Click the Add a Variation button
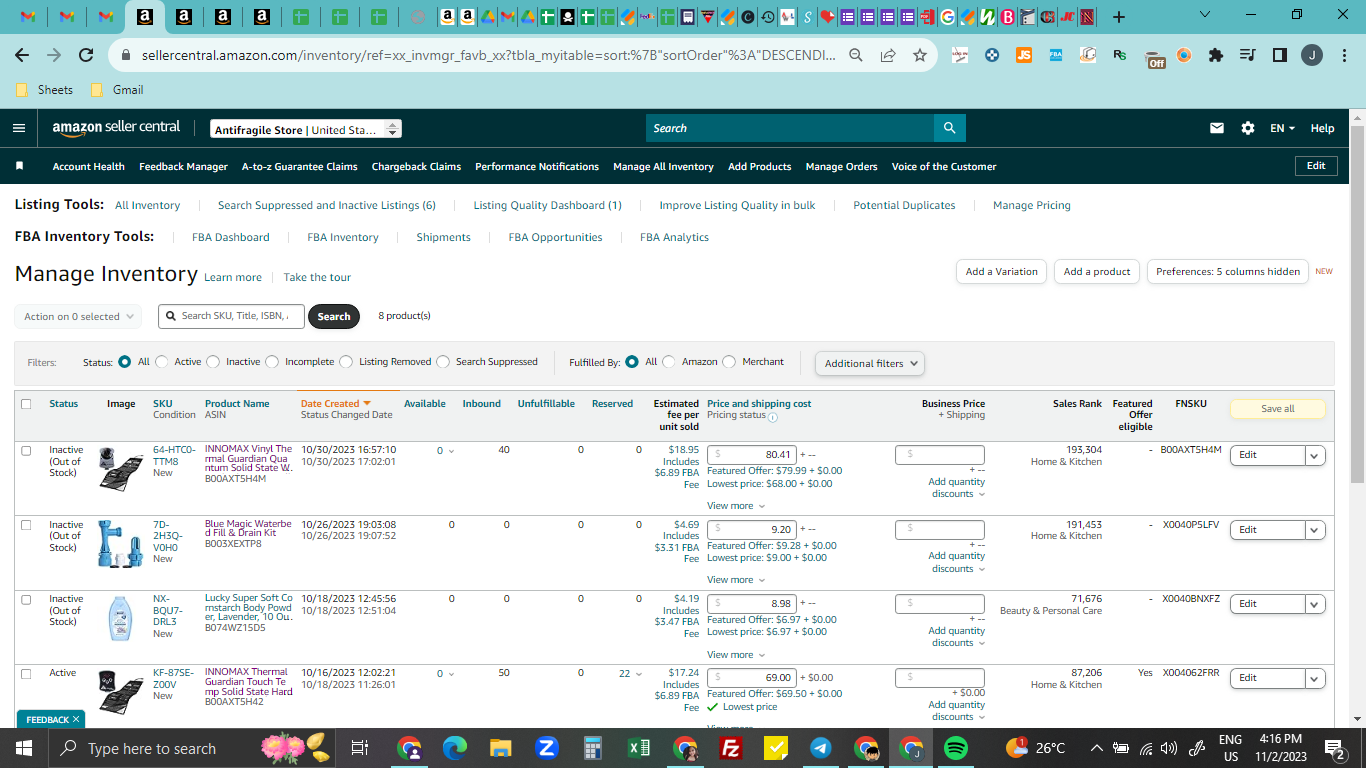 (1001, 271)
